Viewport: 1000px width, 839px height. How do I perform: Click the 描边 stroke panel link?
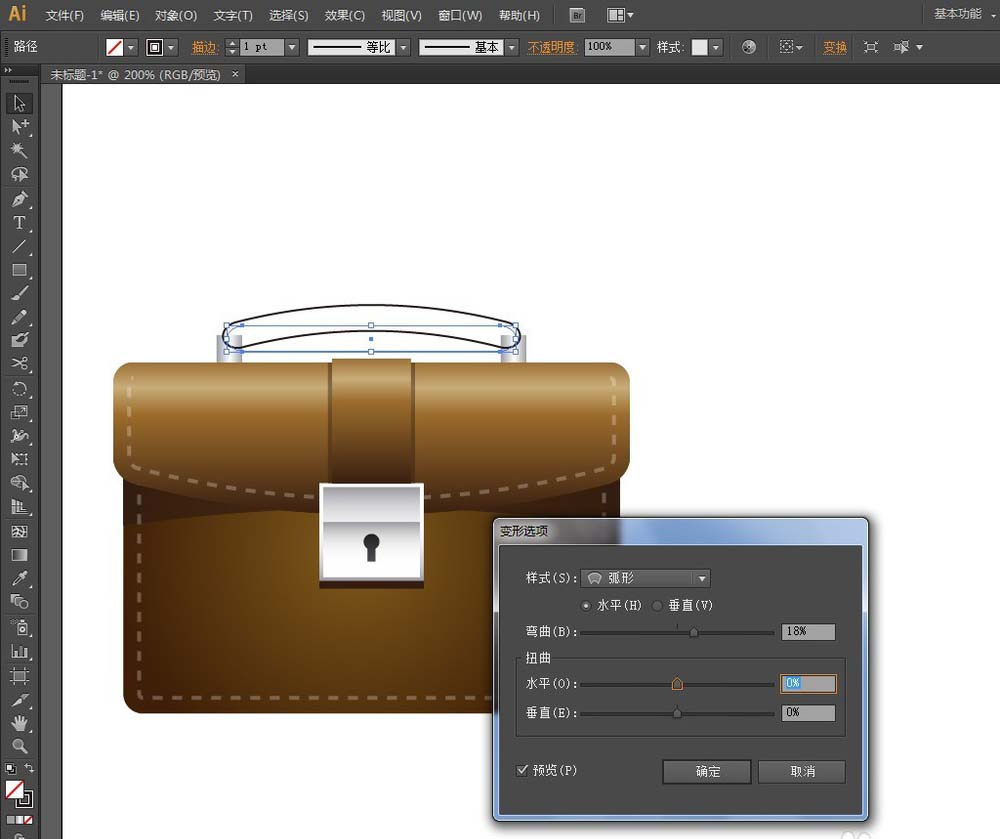point(205,47)
